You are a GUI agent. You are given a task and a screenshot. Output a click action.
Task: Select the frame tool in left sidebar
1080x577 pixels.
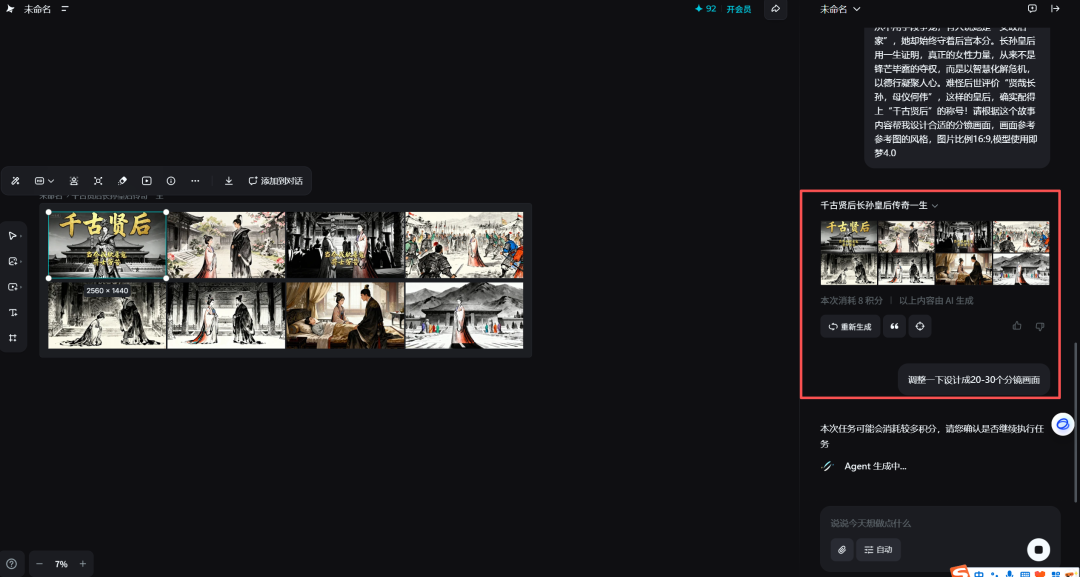pos(13,338)
